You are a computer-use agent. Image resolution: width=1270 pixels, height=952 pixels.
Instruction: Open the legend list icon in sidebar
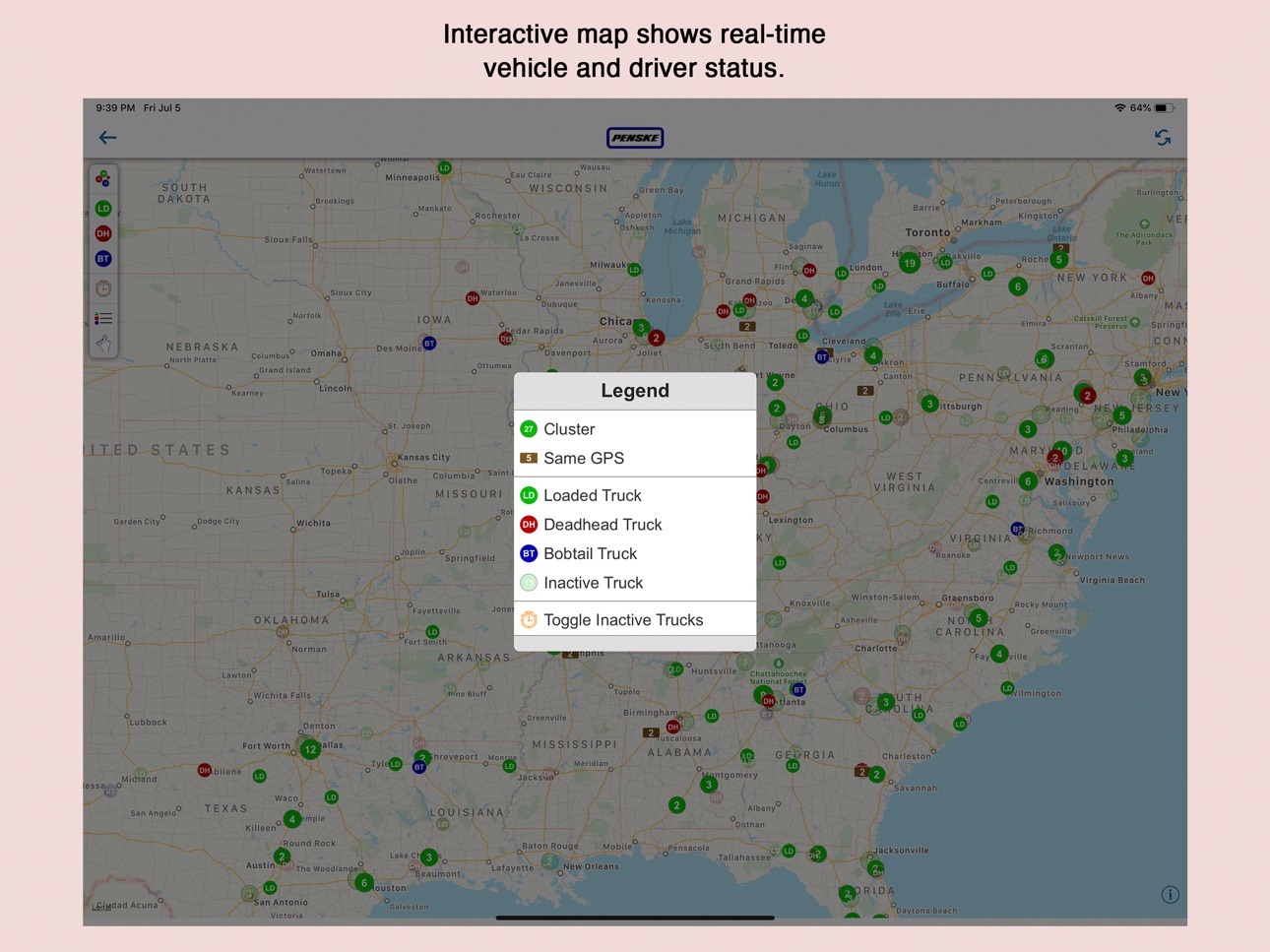(103, 318)
